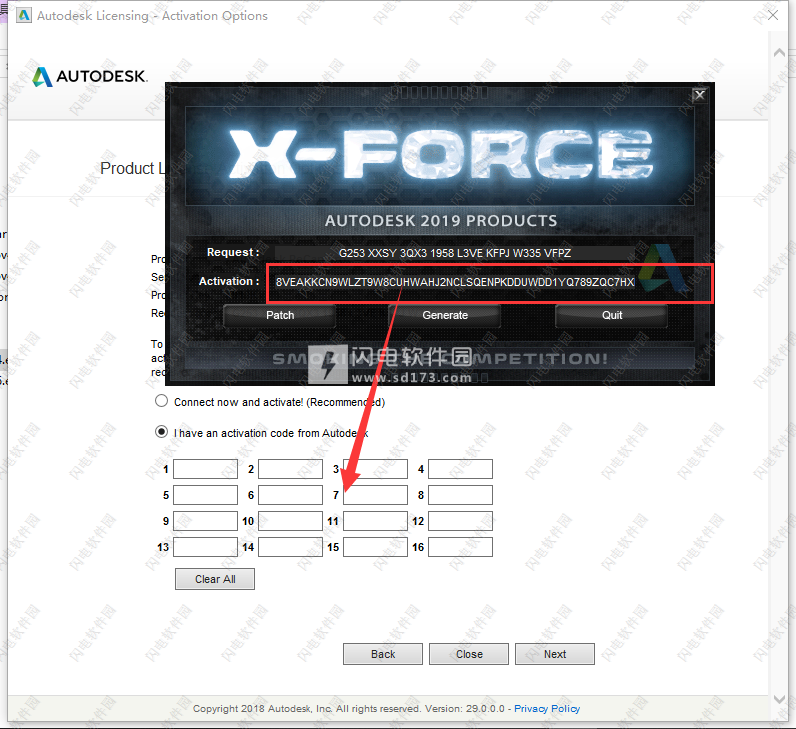Click activation code box 14
This screenshot has width=796, height=729.
(290, 547)
